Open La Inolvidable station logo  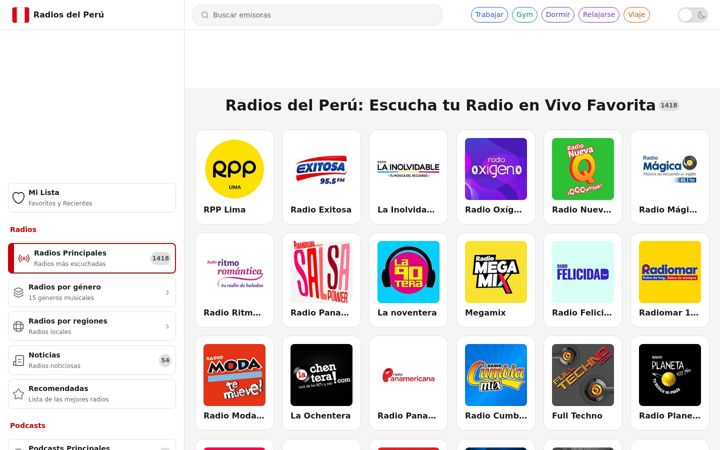[x=408, y=169]
